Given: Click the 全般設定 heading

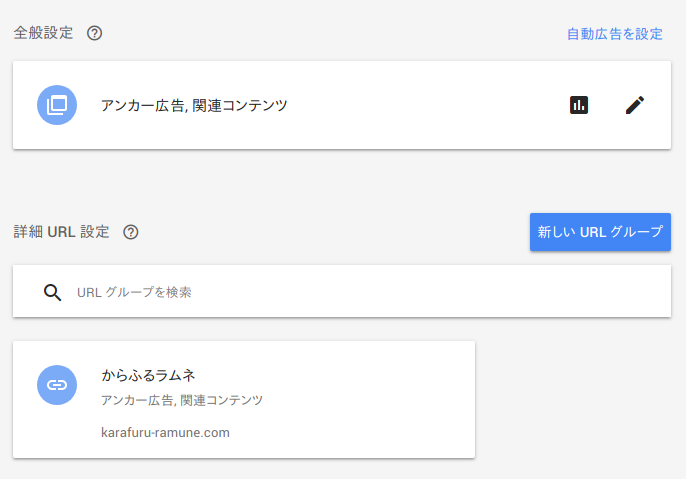Looking at the screenshot, I should (x=43, y=33).
